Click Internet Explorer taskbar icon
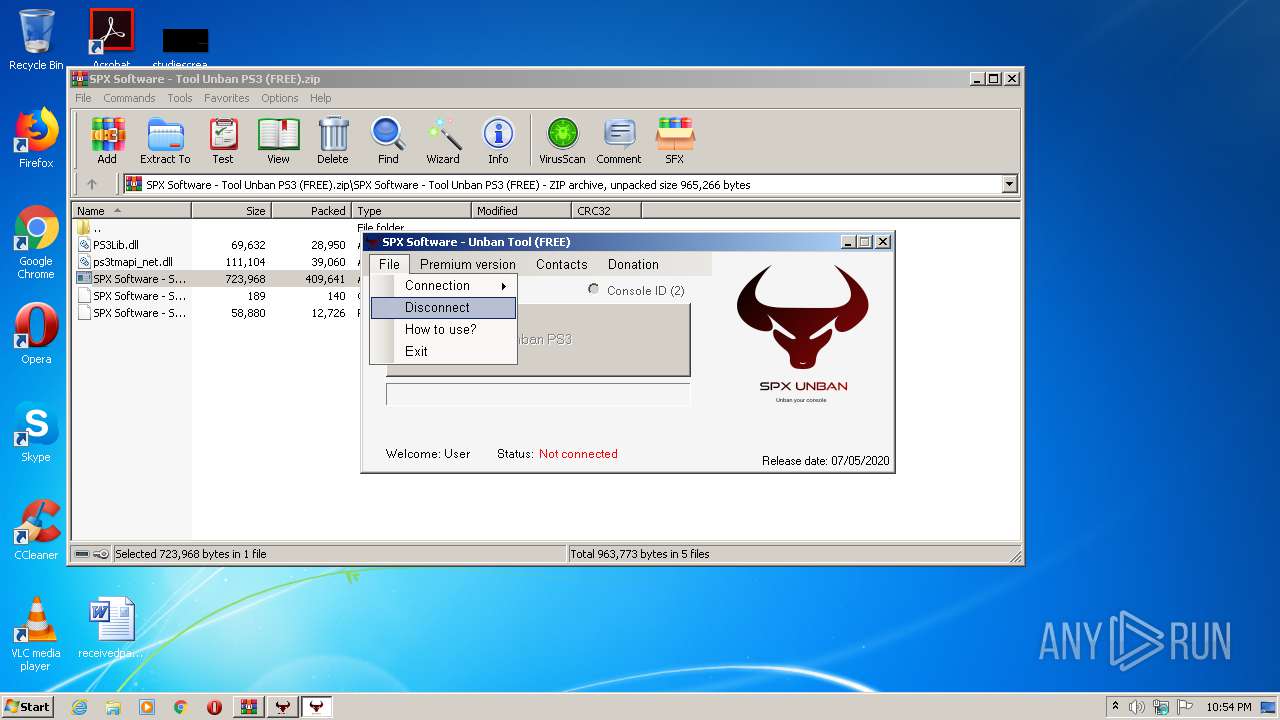 coord(79,707)
